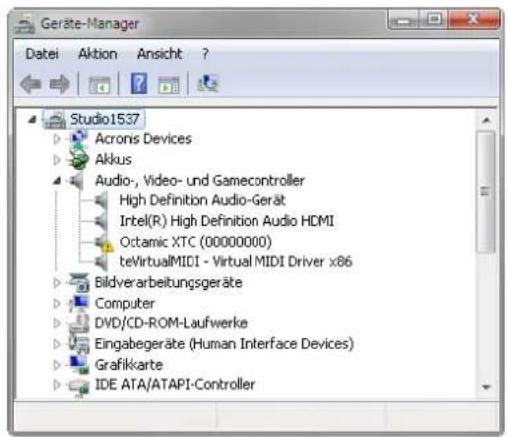Click the Intel(R) High Definition Audio HDMI icon
Image resolution: width=507 pixels, height=437 pixels.
[101, 221]
